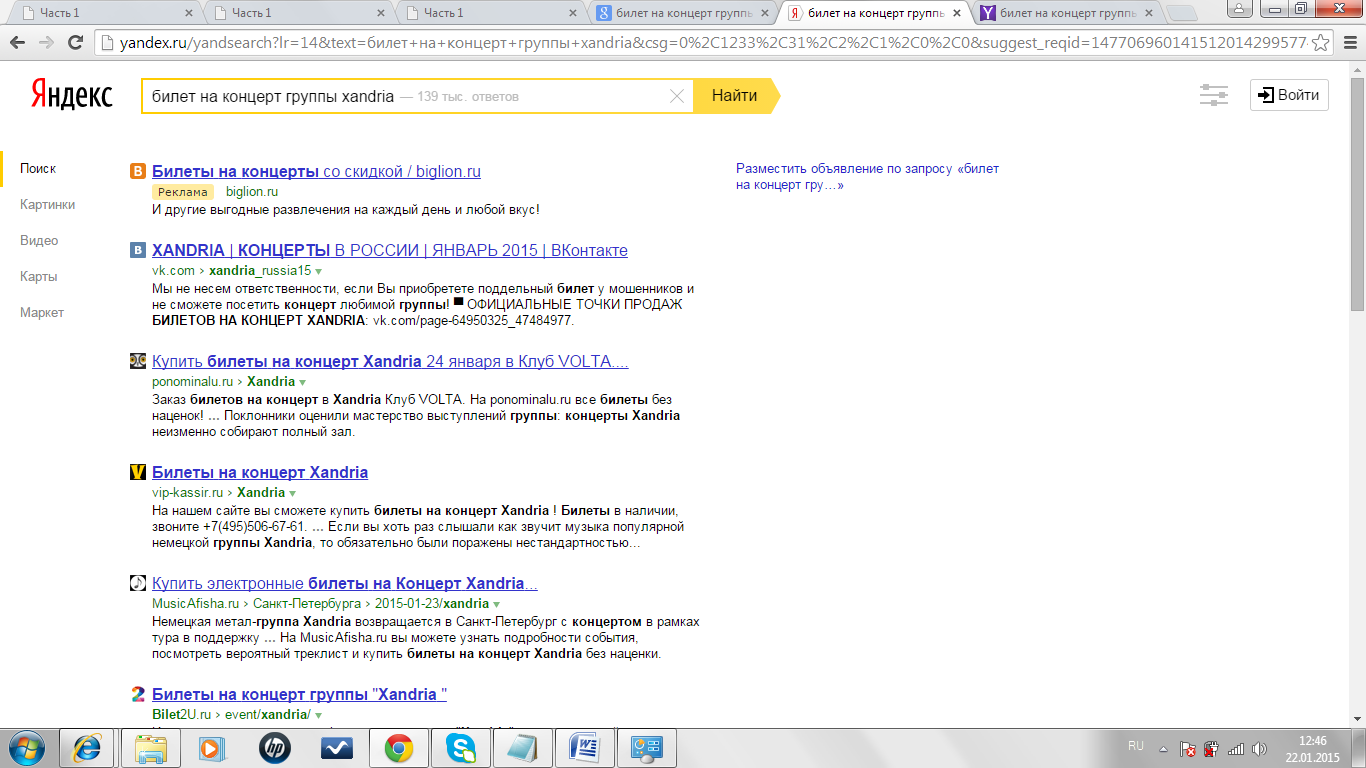Open the Windows Start menu
The height and width of the screenshot is (768, 1366).
(x=26, y=748)
